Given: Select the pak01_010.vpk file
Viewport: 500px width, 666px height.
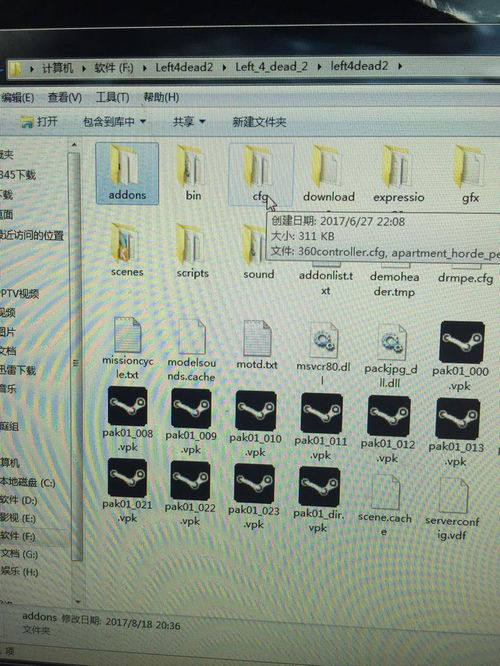Looking at the screenshot, I should tap(255, 424).
